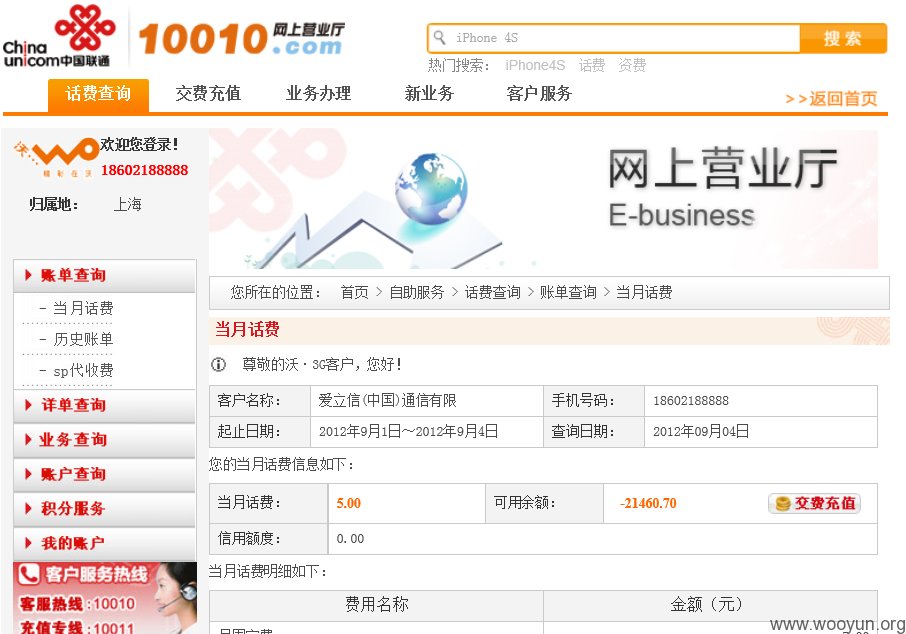This screenshot has width=906, height=634.
Task: Click the logged-in phone number 18602188888 in sidebar
Action: (144, 170)
